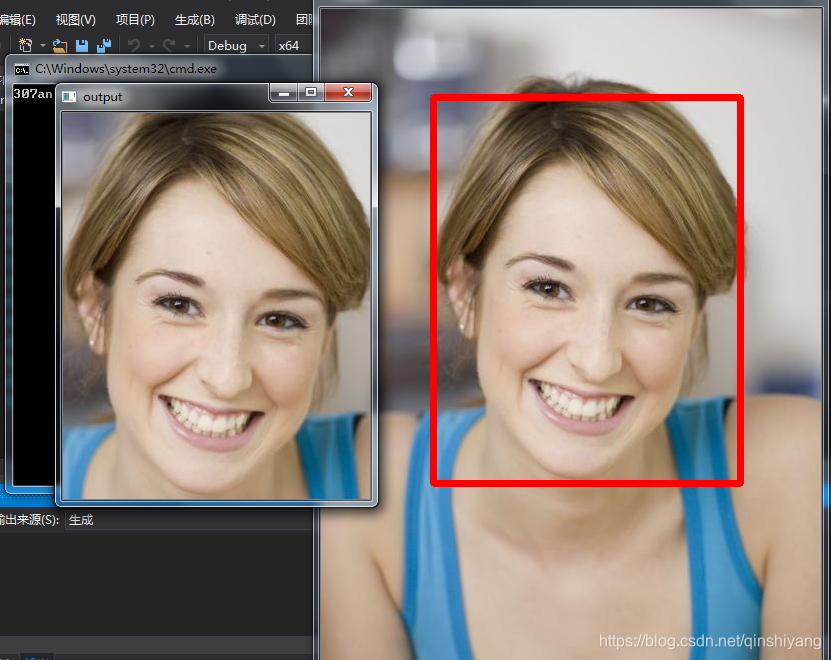Viewport: 831px width, 660px height.
Task: Click the output window's title icon
Action: click(69, 97)
